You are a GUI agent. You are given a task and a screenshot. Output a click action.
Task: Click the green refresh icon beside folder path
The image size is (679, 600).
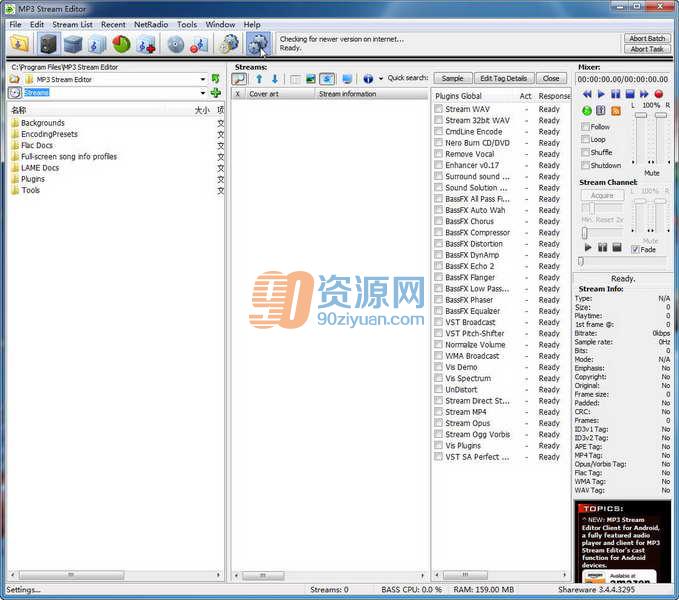tap(215, 79)
